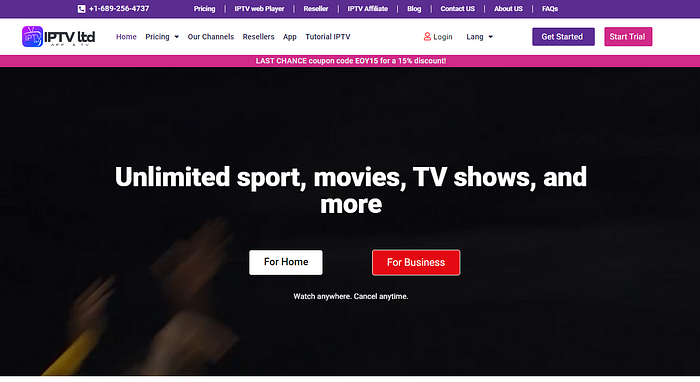Open Our Channels menu item
700x382 pixels.
[211, 37]
